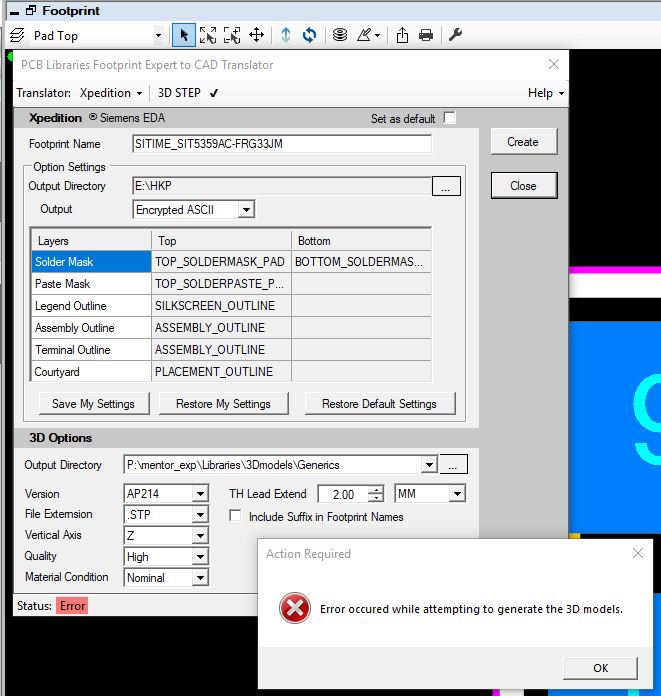Open the 3D Output Directory dropdown
The height and width of the screenshot is (696, 661).
429,465
